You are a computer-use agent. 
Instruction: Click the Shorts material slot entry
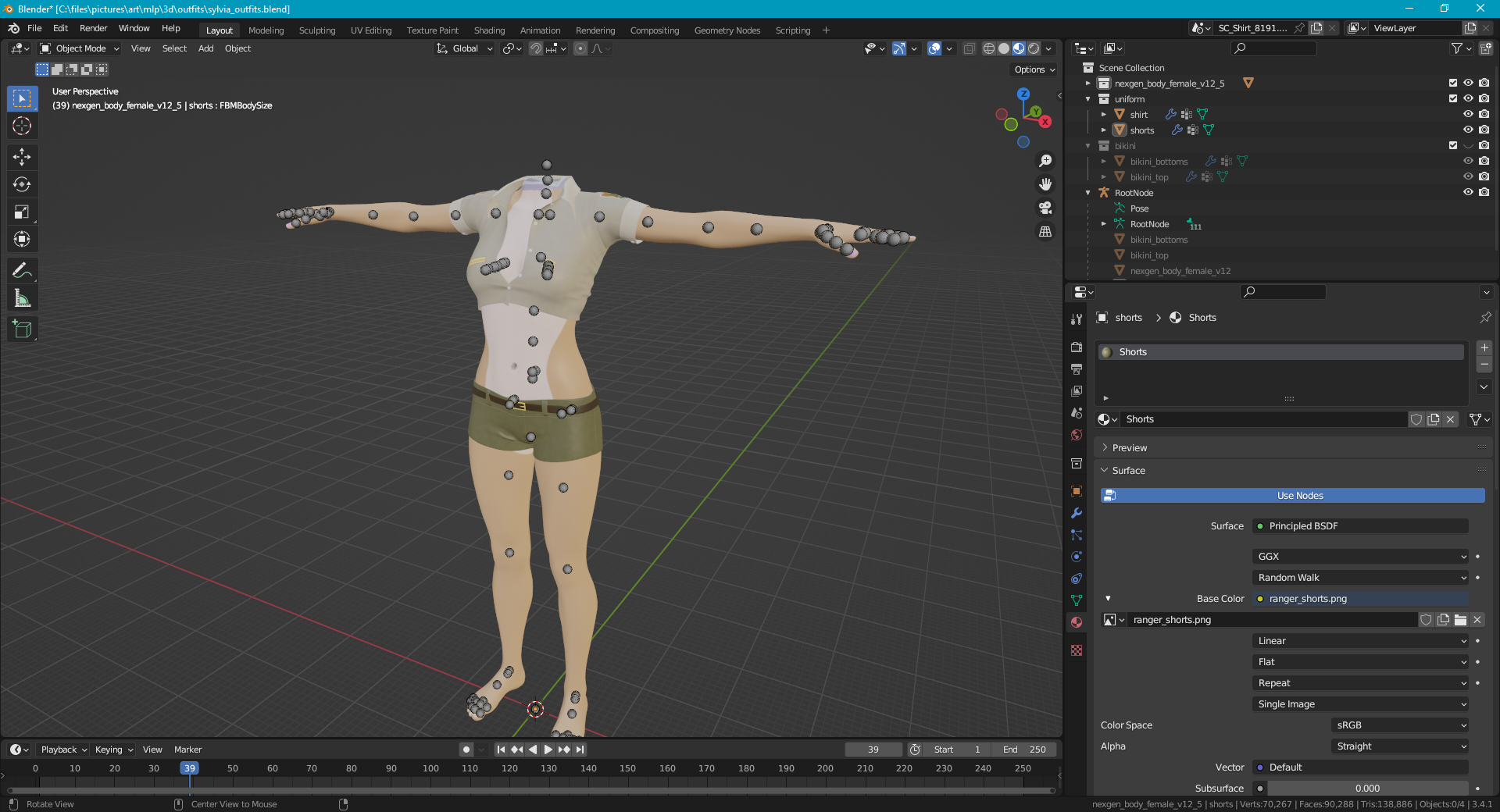coord(1281,352)
